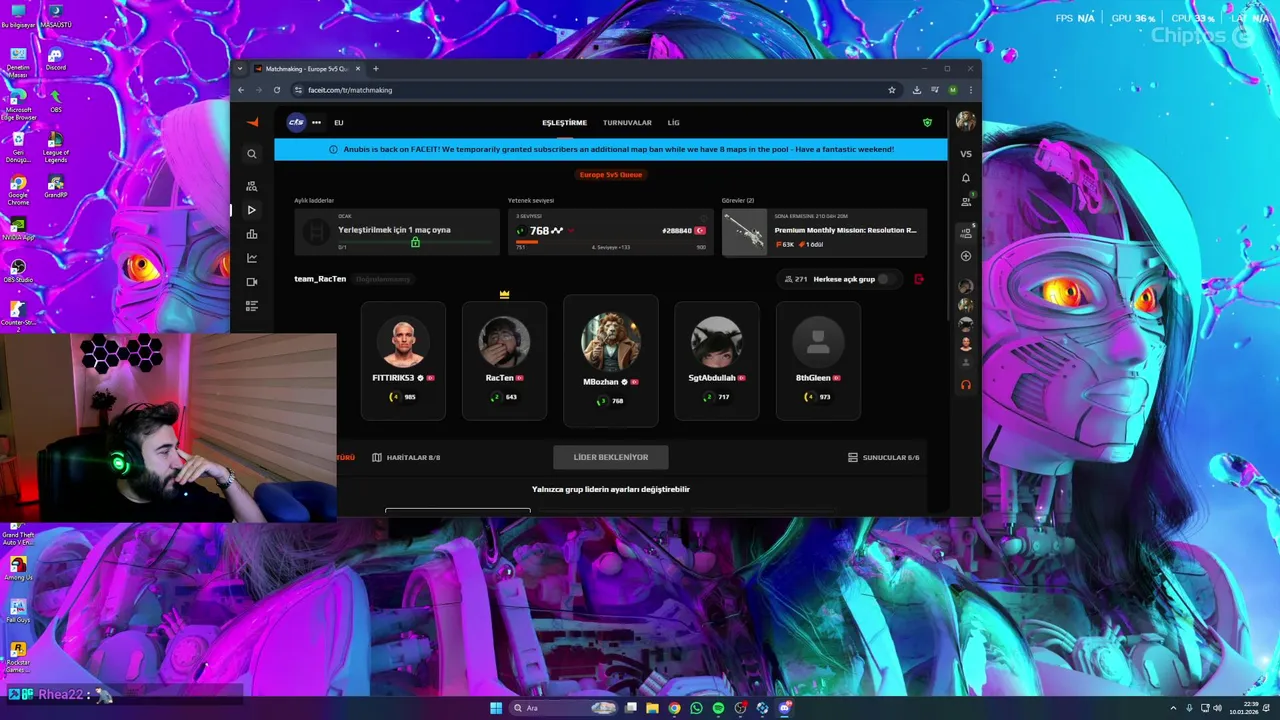Screen dimensions: 1280x720
Task: Open the video camera sidebar icon
Action: [252, 282]
